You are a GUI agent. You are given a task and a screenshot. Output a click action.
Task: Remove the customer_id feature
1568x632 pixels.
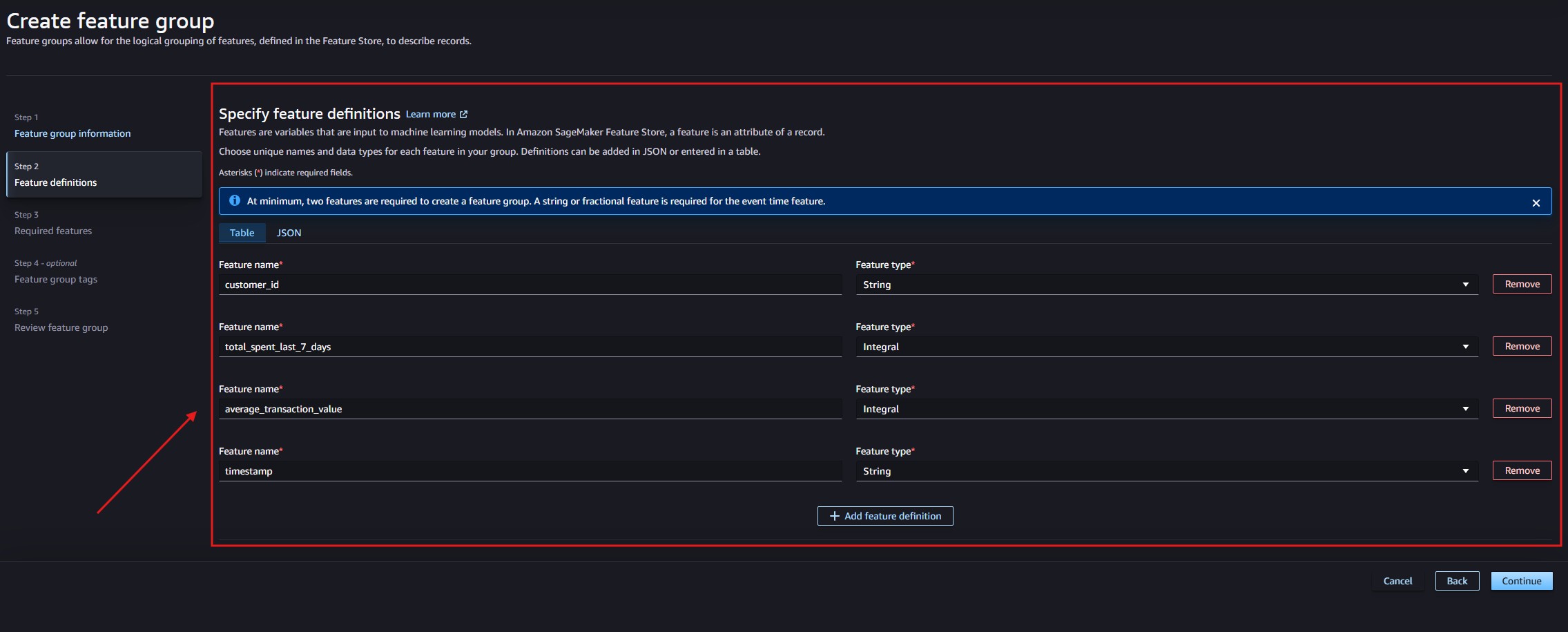click(1522, 284)
